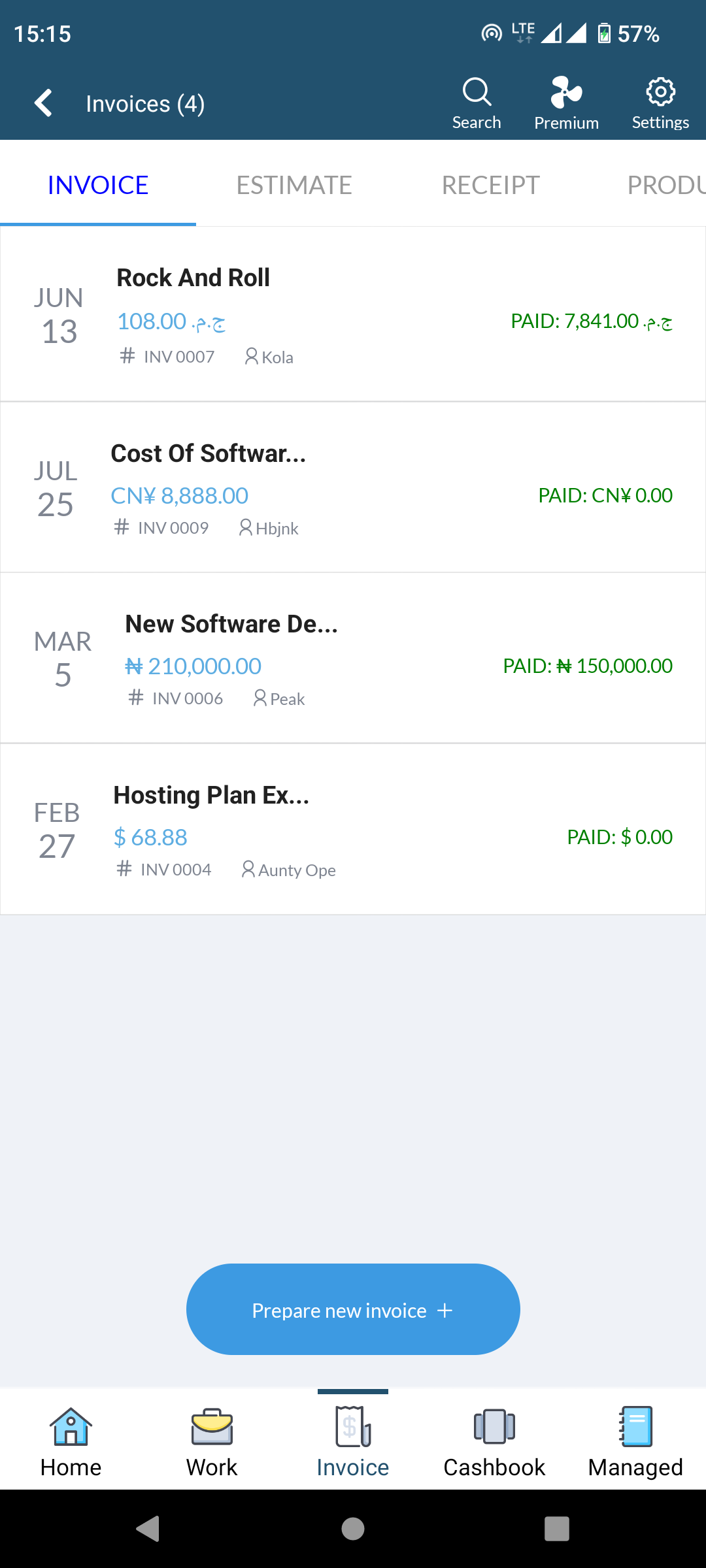Open invoice INV 0009 for Hbjnk
Viewport: 706px width, 1568px height.
point(353,487)
